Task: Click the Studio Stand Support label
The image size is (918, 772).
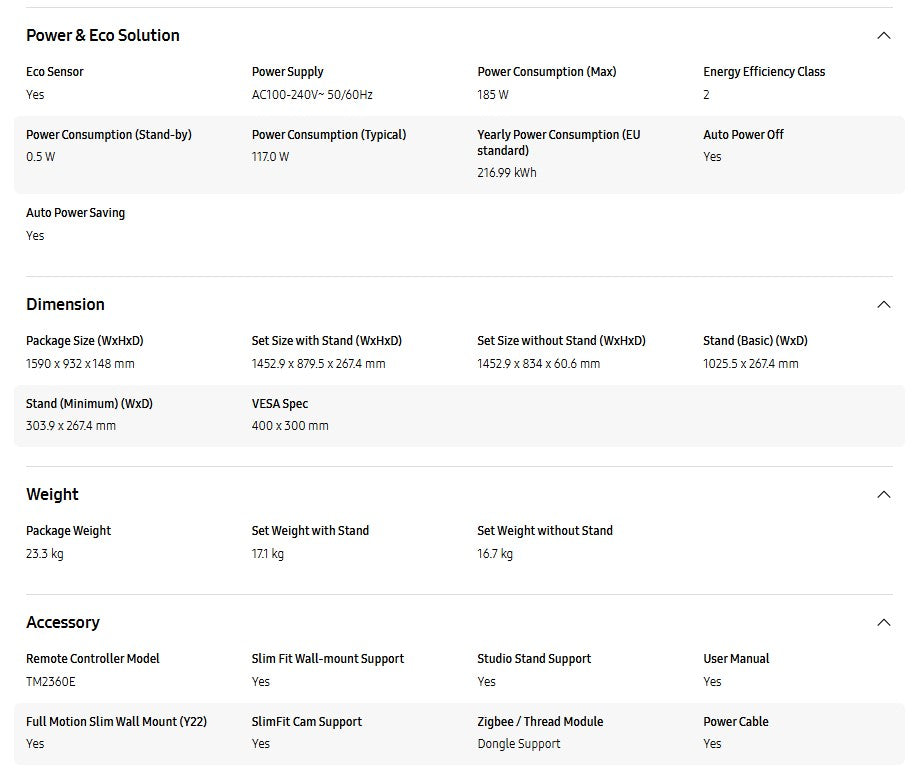Action: coord(534,659)
